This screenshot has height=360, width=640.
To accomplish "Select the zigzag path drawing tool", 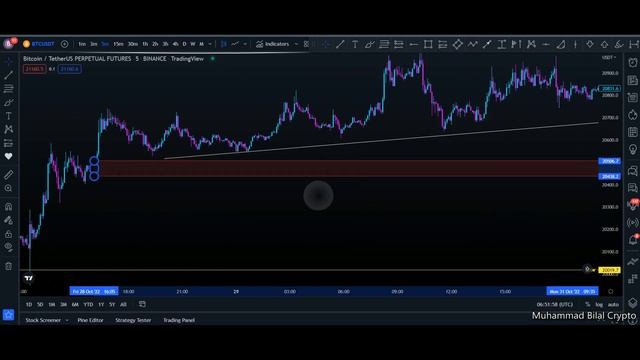I will pos(472,44).
